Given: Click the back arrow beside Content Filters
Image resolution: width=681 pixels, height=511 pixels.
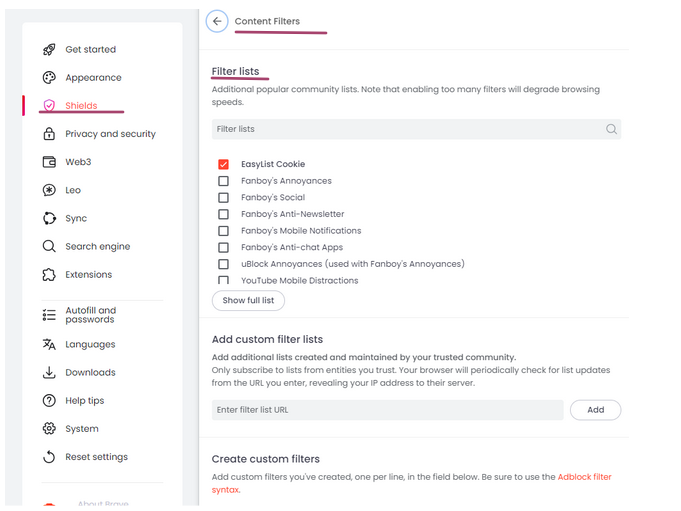Looking at the screenshot, I should point(217,21).
